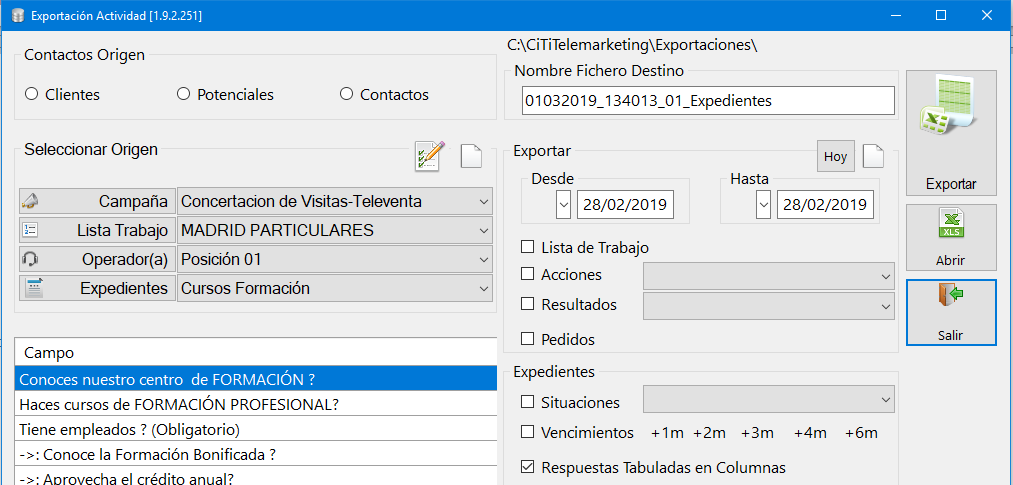Image resolution: width=1013 pixels, height=485 pixels.
Task: Click the Hasta date field 28/02/2019
Action: [x=825, y=205]
